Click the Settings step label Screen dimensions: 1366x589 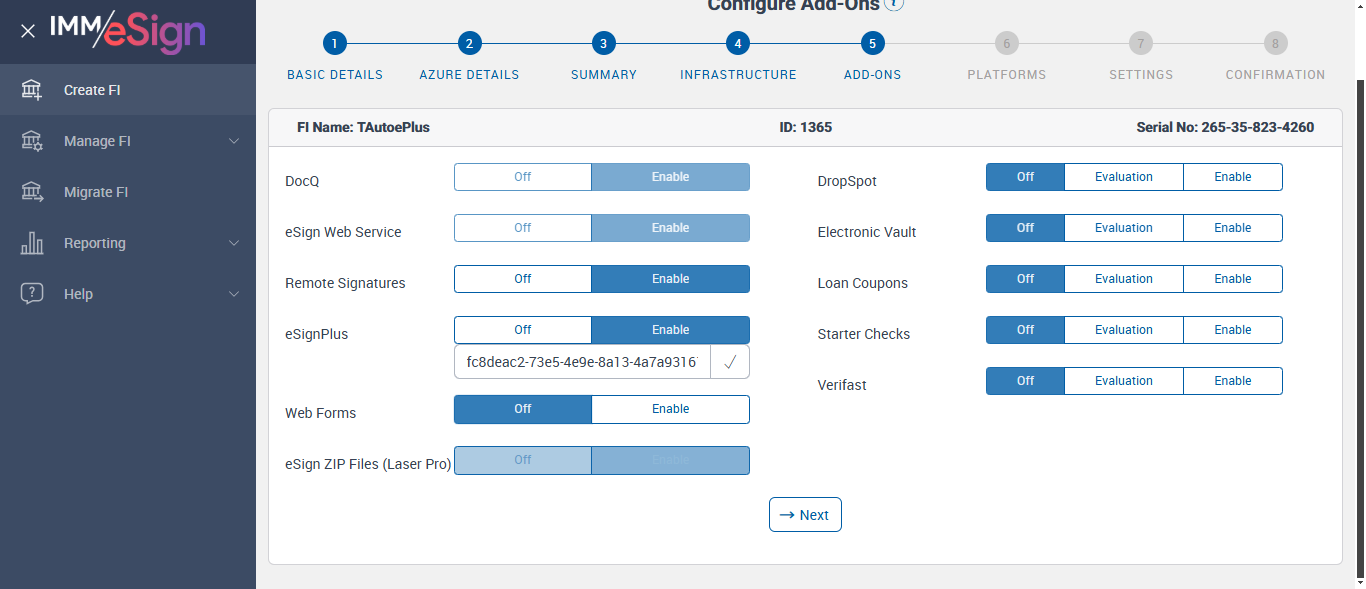click(1141, 75)
